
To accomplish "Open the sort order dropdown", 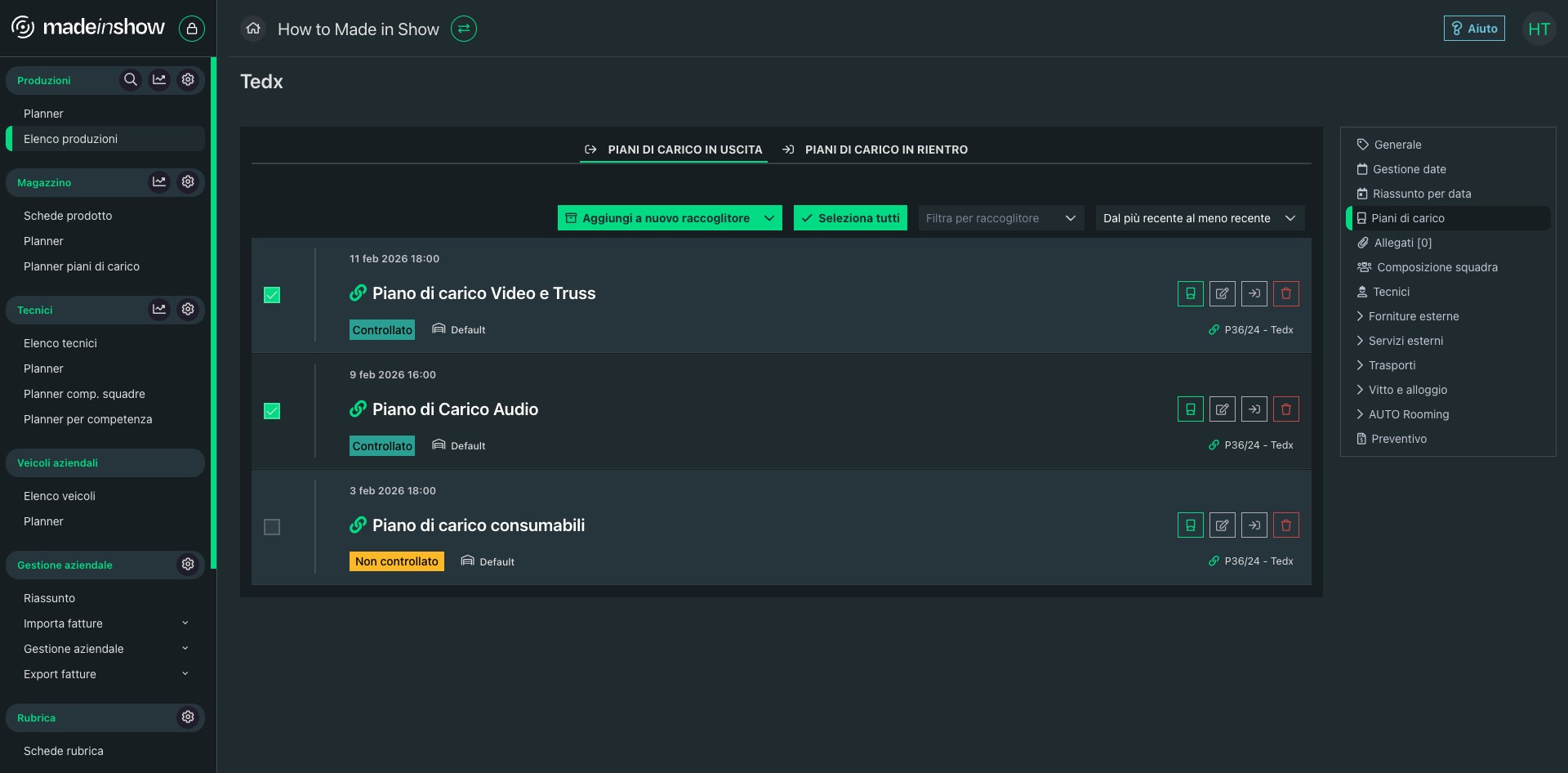I will 1200,218.
